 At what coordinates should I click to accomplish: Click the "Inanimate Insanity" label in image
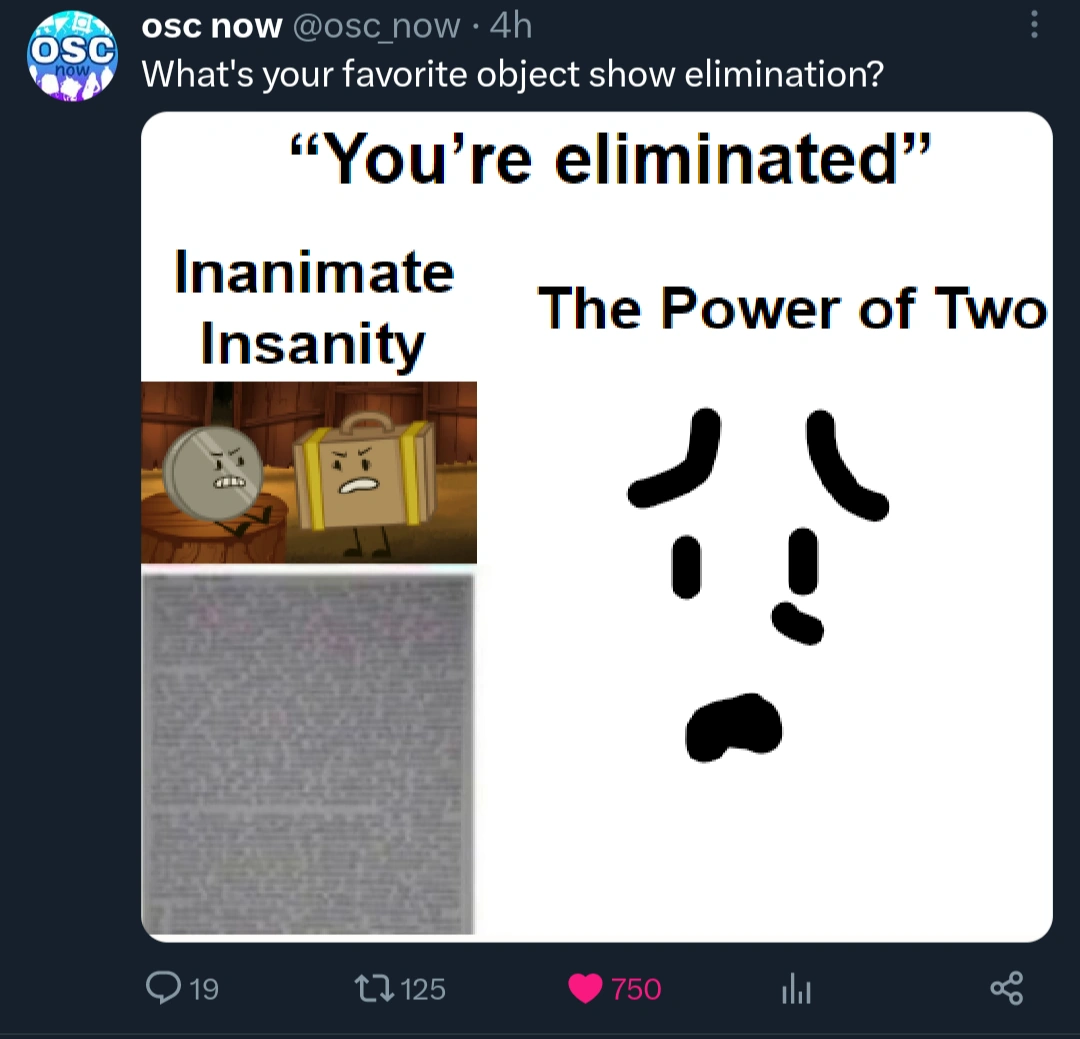(313, 307)
